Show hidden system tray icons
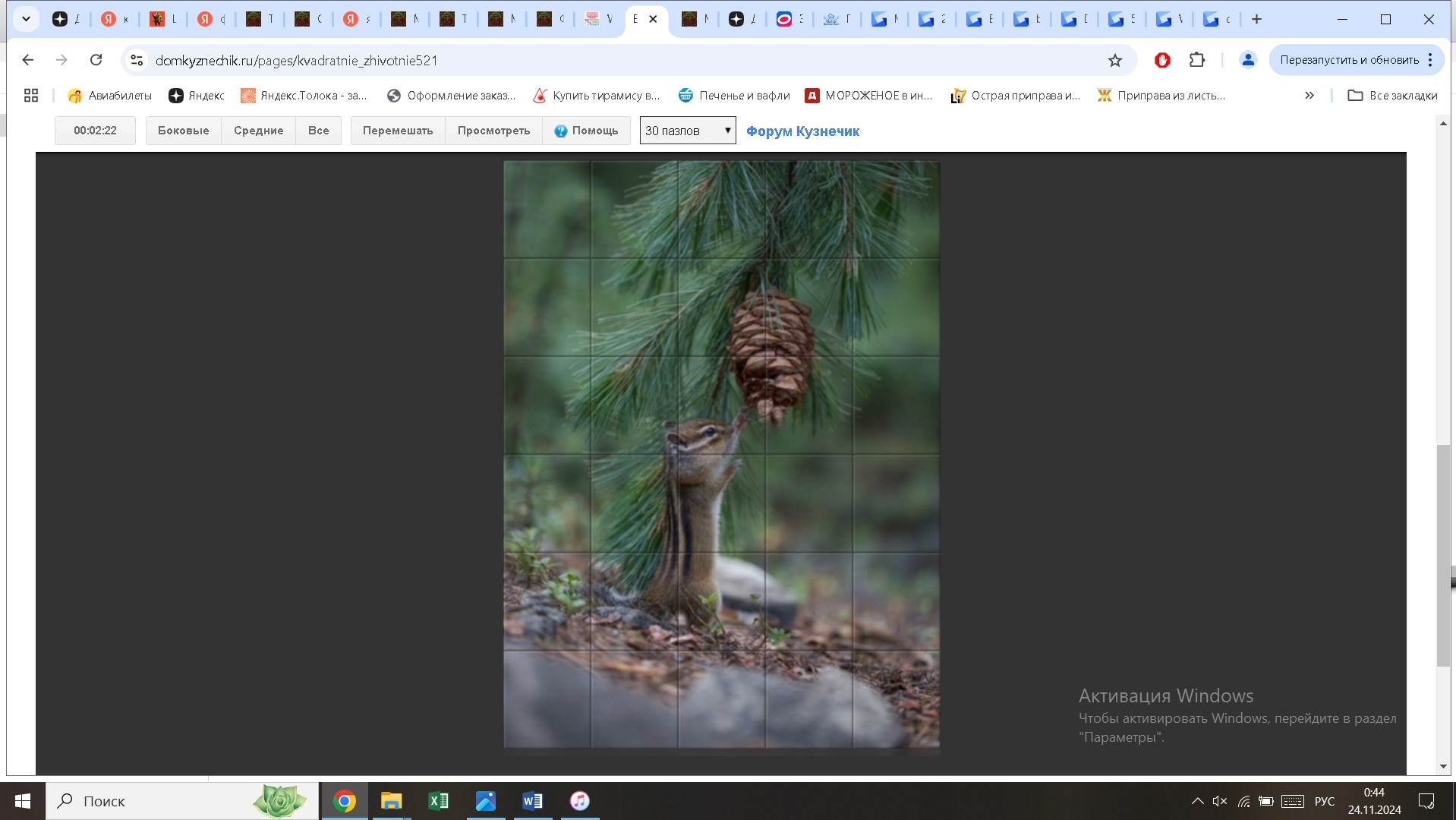This screenshot has width=1456, height=820. point(1197,801)
